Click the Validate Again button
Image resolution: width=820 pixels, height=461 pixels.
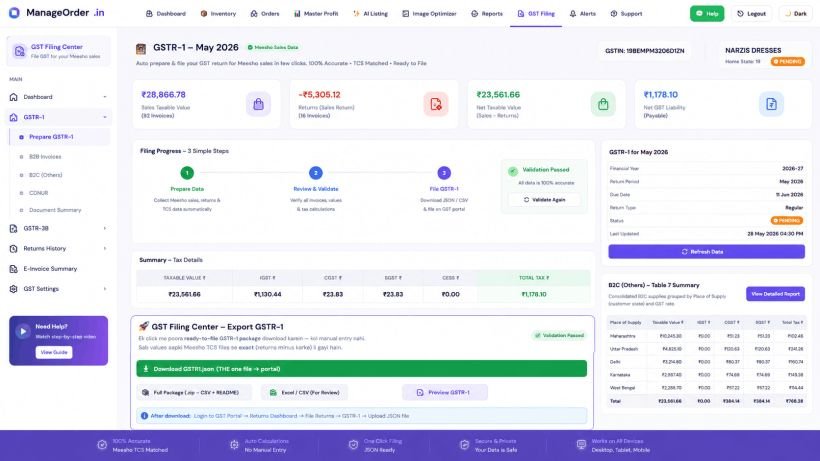coord(544,200)
